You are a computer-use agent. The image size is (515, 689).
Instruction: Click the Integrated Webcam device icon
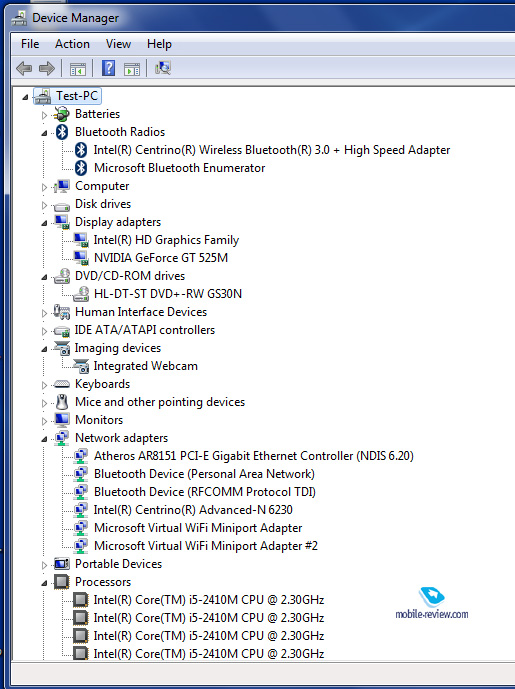(x=81, y=366)
